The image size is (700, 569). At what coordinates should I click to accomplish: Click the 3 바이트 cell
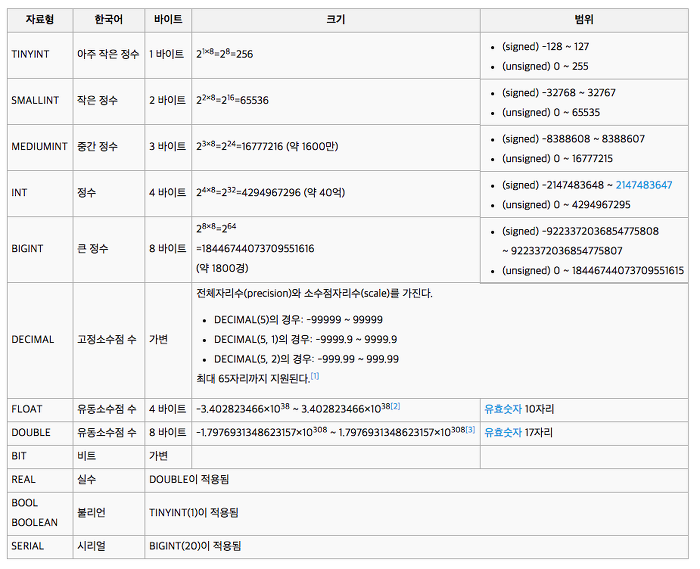pos(168,147)
